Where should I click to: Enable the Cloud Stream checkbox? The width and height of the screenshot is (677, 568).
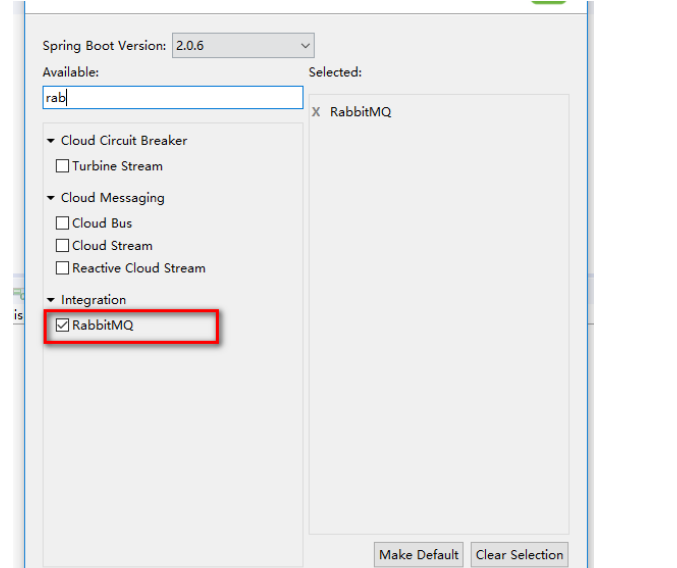click(62, 246)
